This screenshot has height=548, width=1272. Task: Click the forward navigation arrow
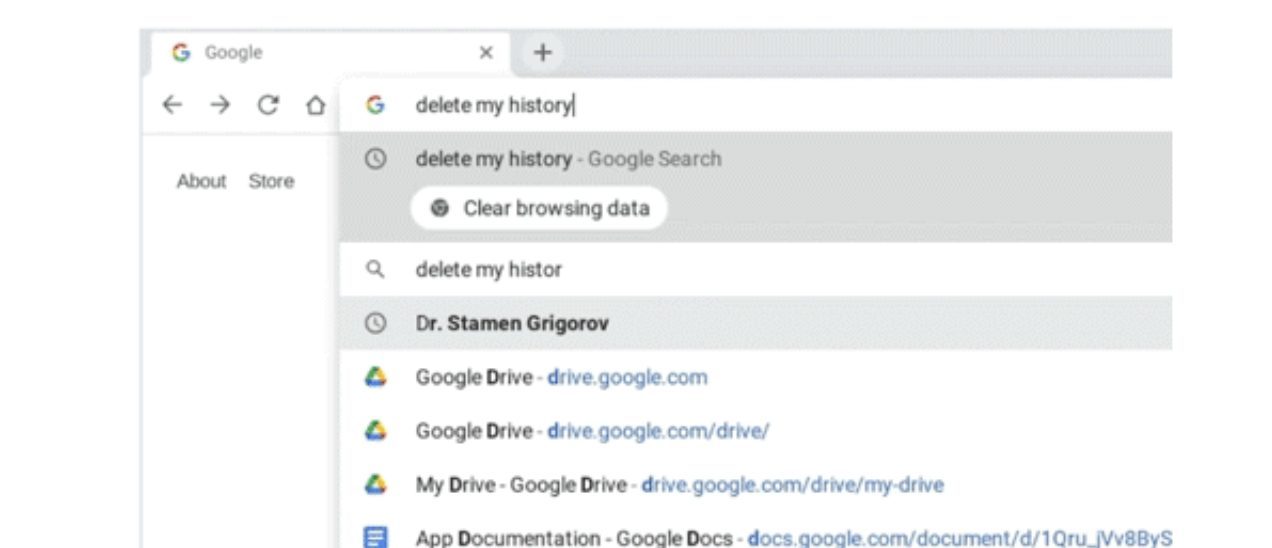220,105
